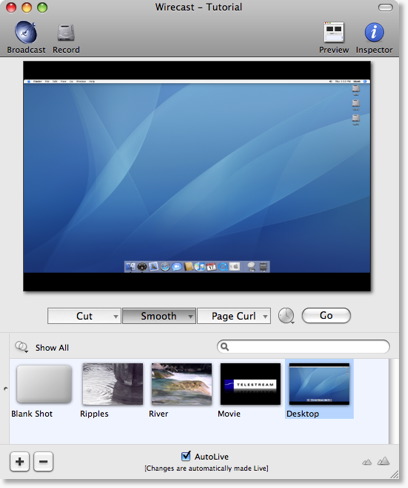This screenshot has width=408, height=488.
Task: Open the Inspector info icon
Action: tap(374, 32)
